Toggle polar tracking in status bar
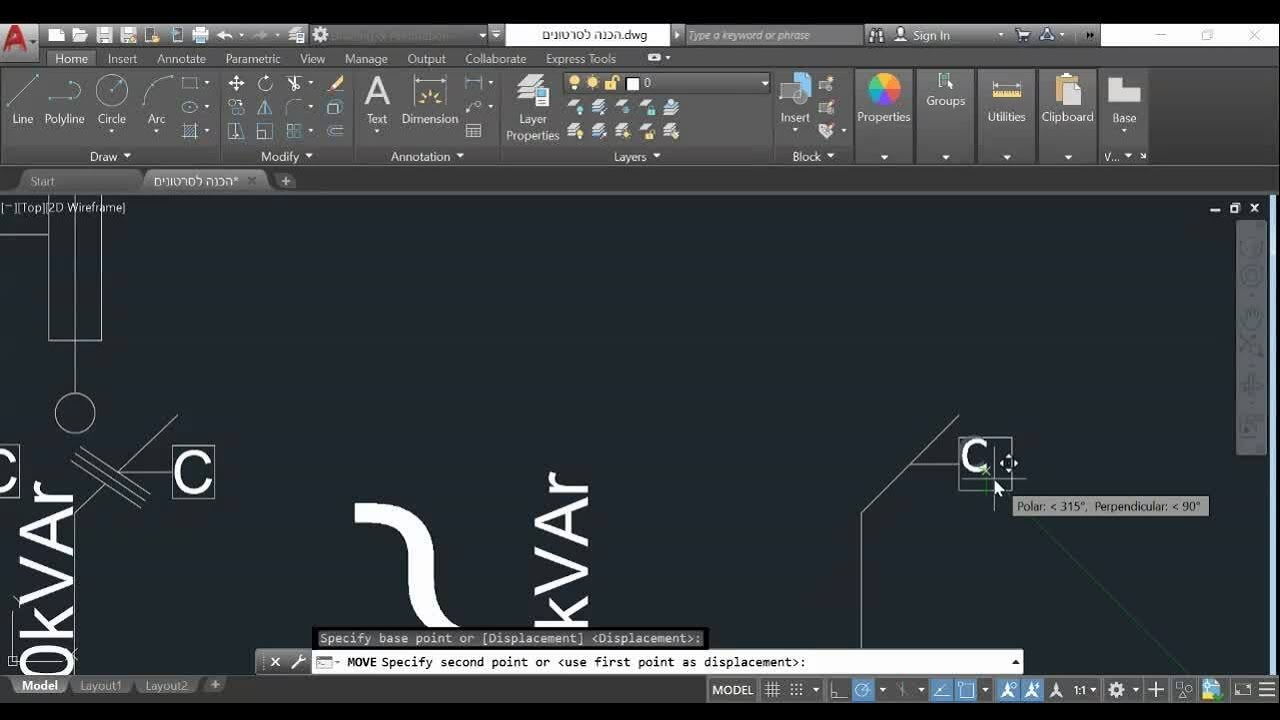Screen dimensions: 1280x720 (x=862, y=690)
